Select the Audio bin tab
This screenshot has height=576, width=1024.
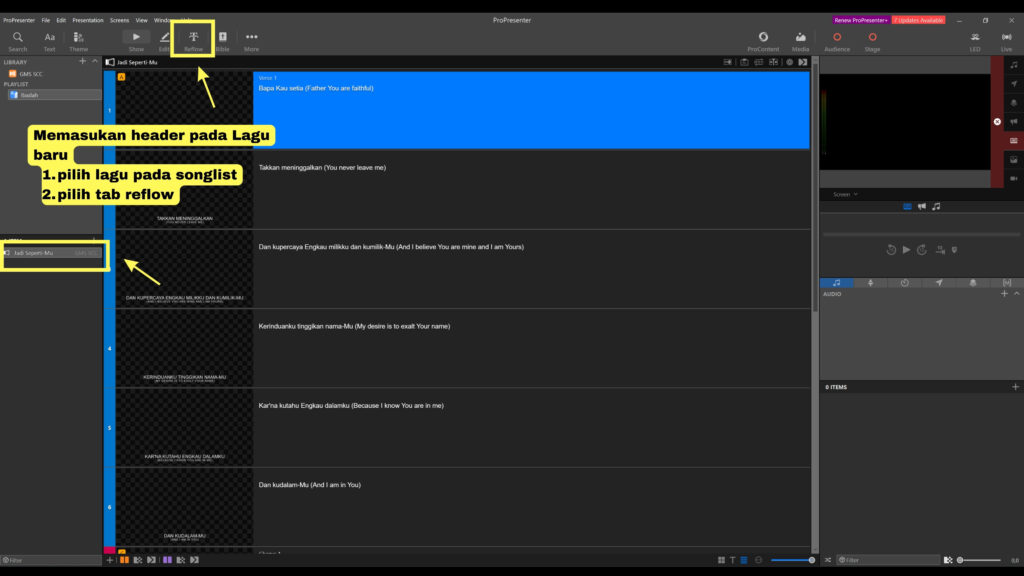[837, 283]
